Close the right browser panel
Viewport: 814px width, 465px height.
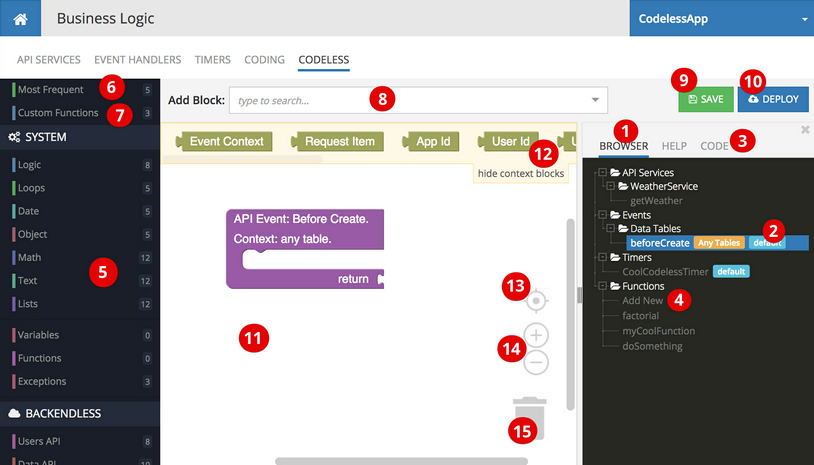tap(805, 130)
